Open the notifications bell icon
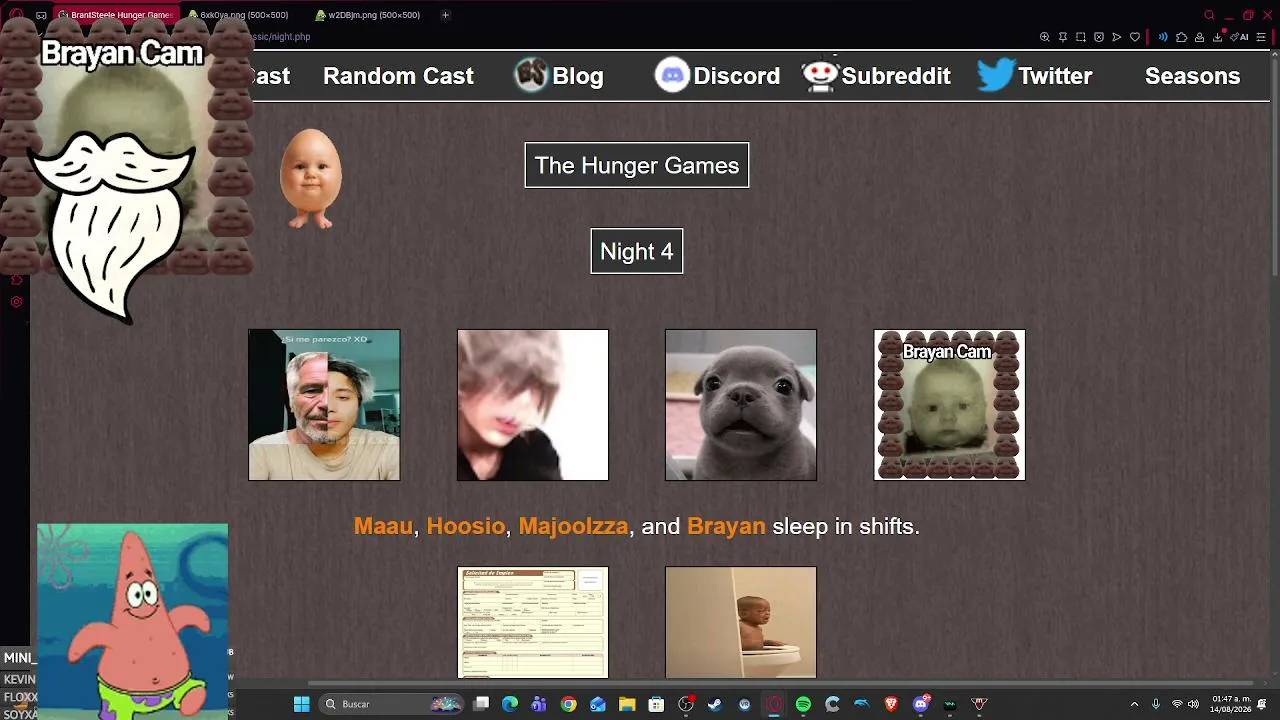 pyautogui.click(x=1262, y=704)
